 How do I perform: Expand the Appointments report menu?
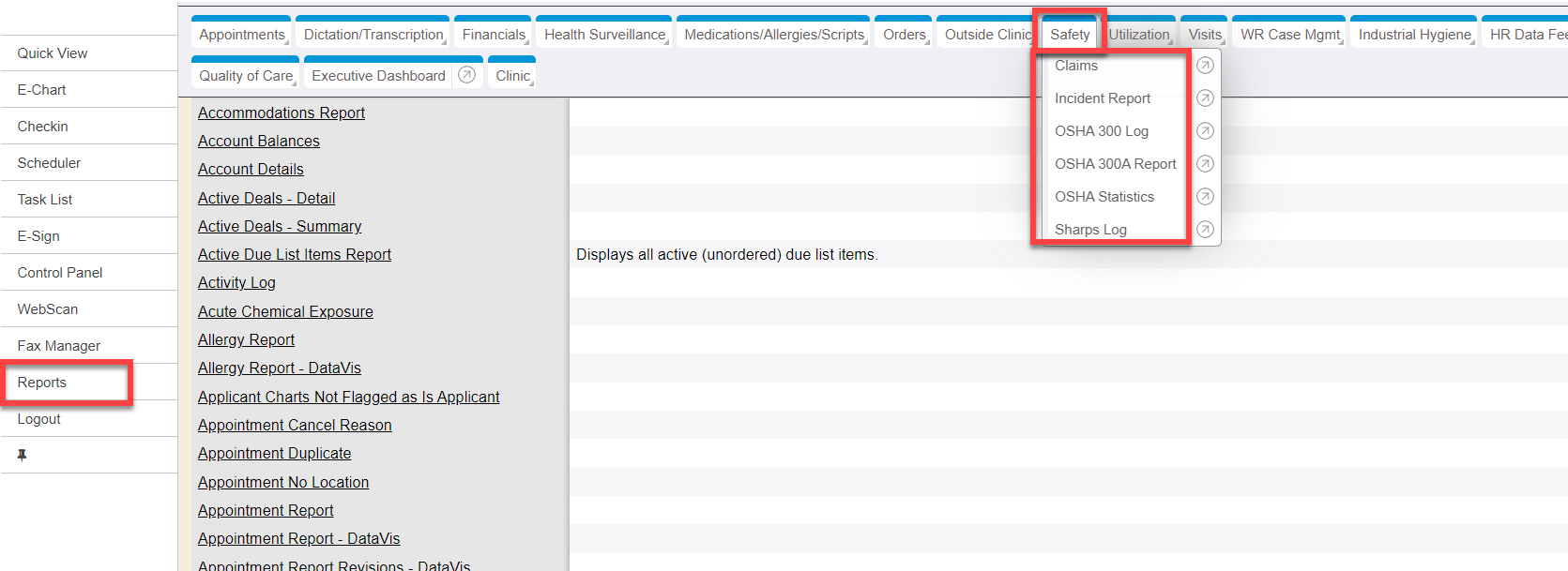(x=242, y=35)
